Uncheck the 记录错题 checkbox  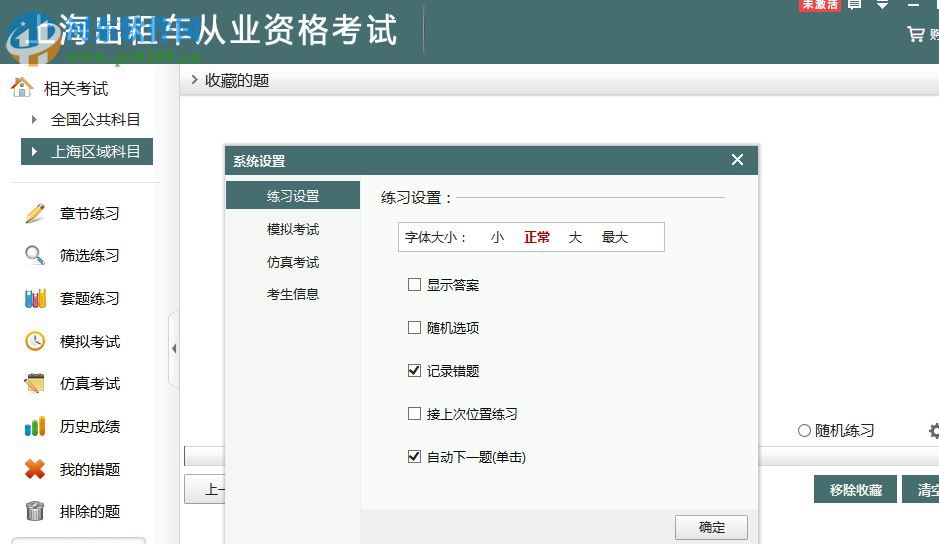click(x=414, y=371)
